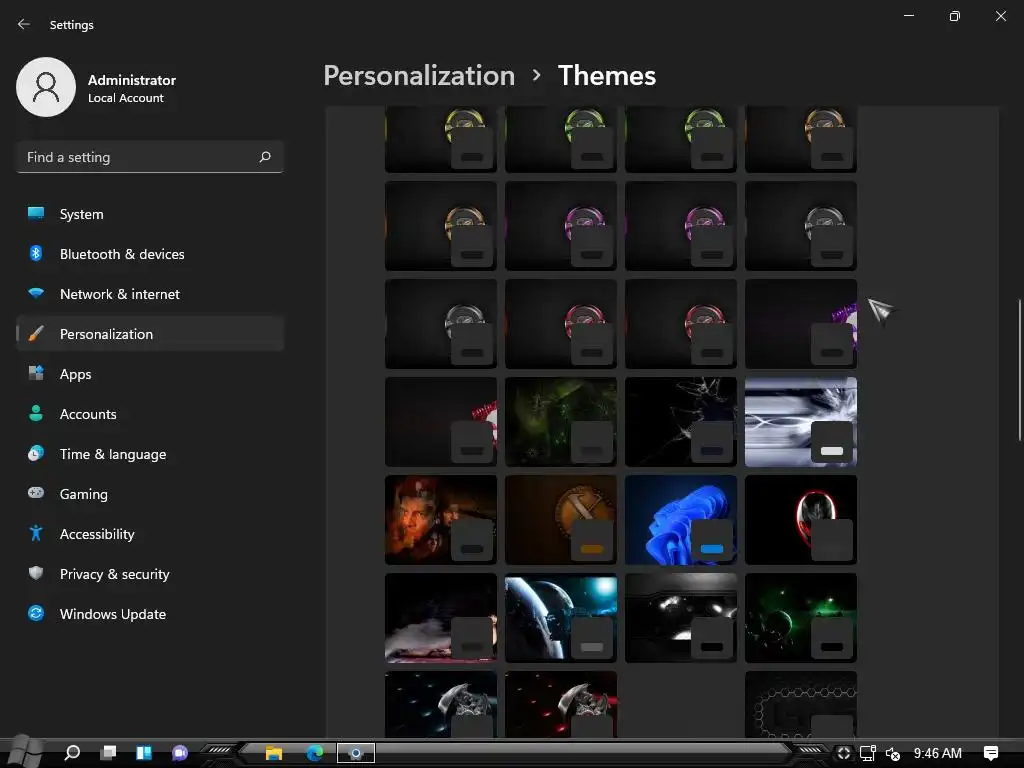Launch Microsoft Edge from the taskbar
This screenshot has height=768, width=1024.
(x=315, y=753)
